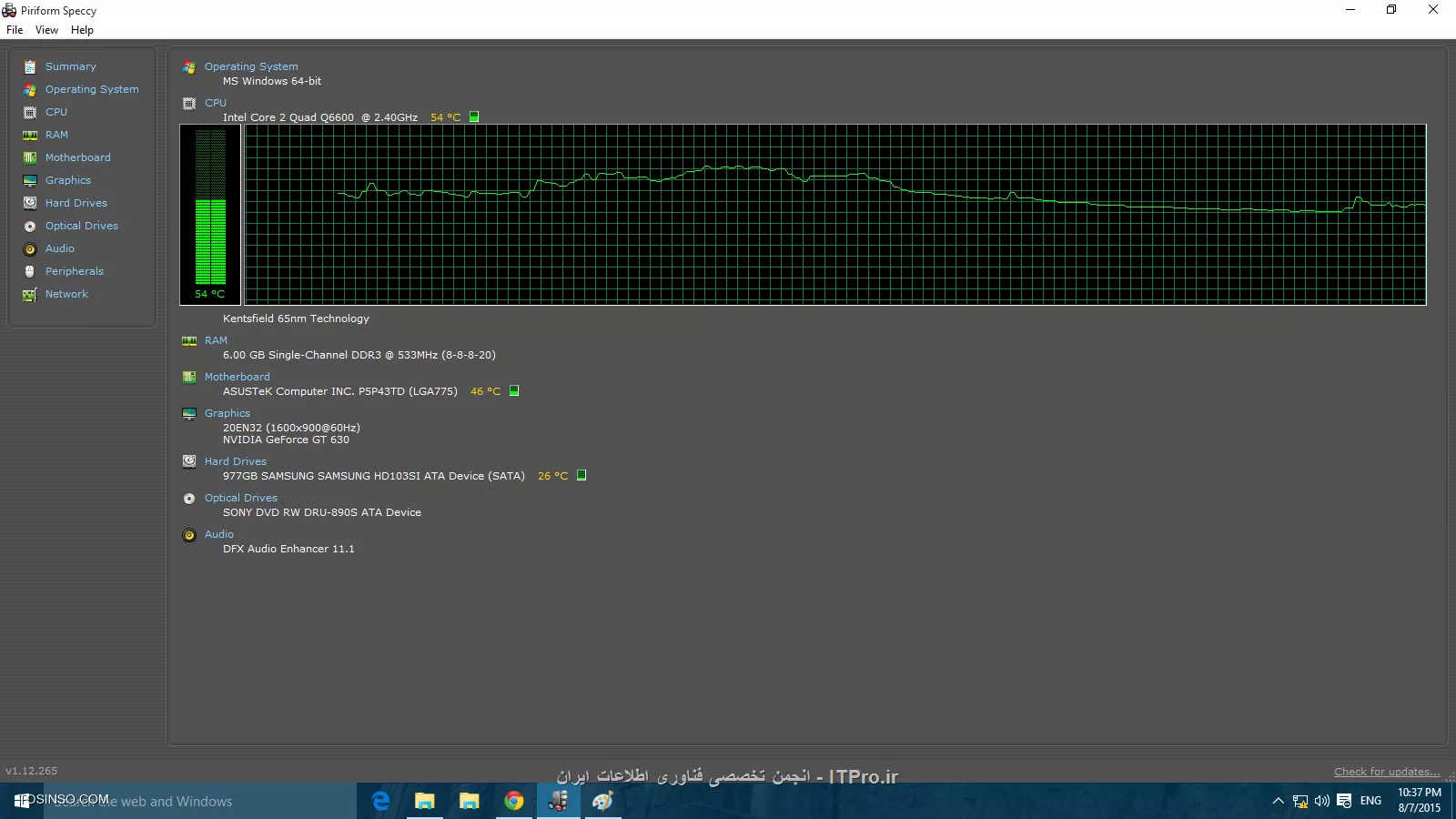Click the 54 °C CPU temperature value
Screen dimensions: 1456x819
coord(446,117)
